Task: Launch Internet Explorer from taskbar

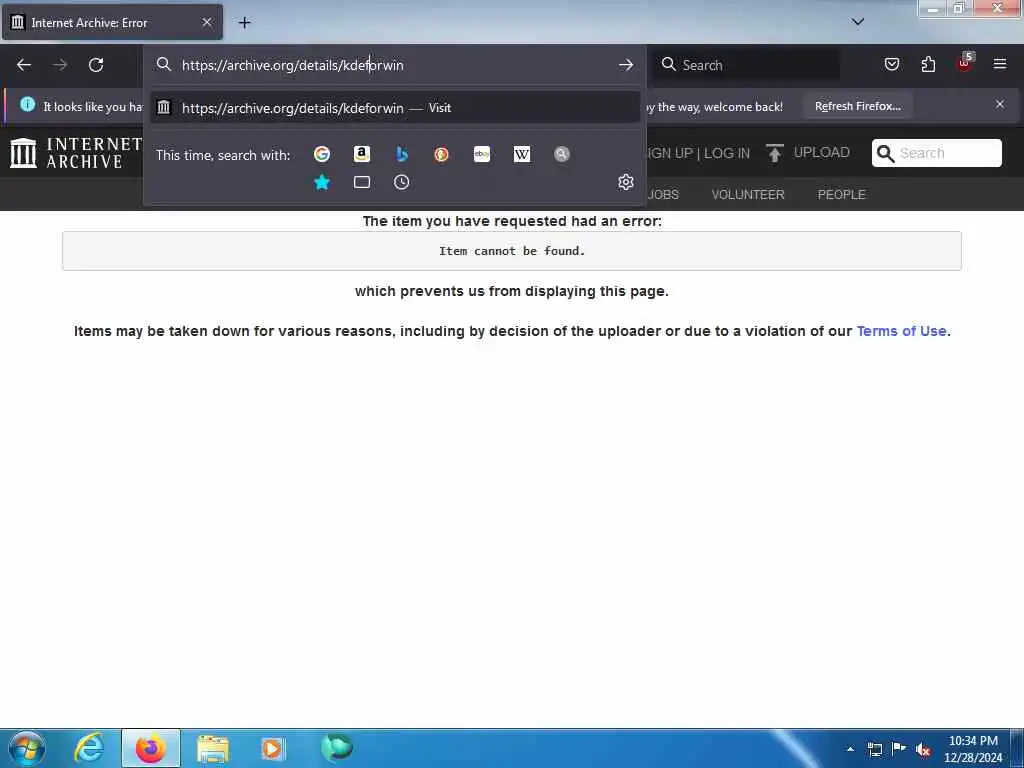Action: [x=89, y=748]
